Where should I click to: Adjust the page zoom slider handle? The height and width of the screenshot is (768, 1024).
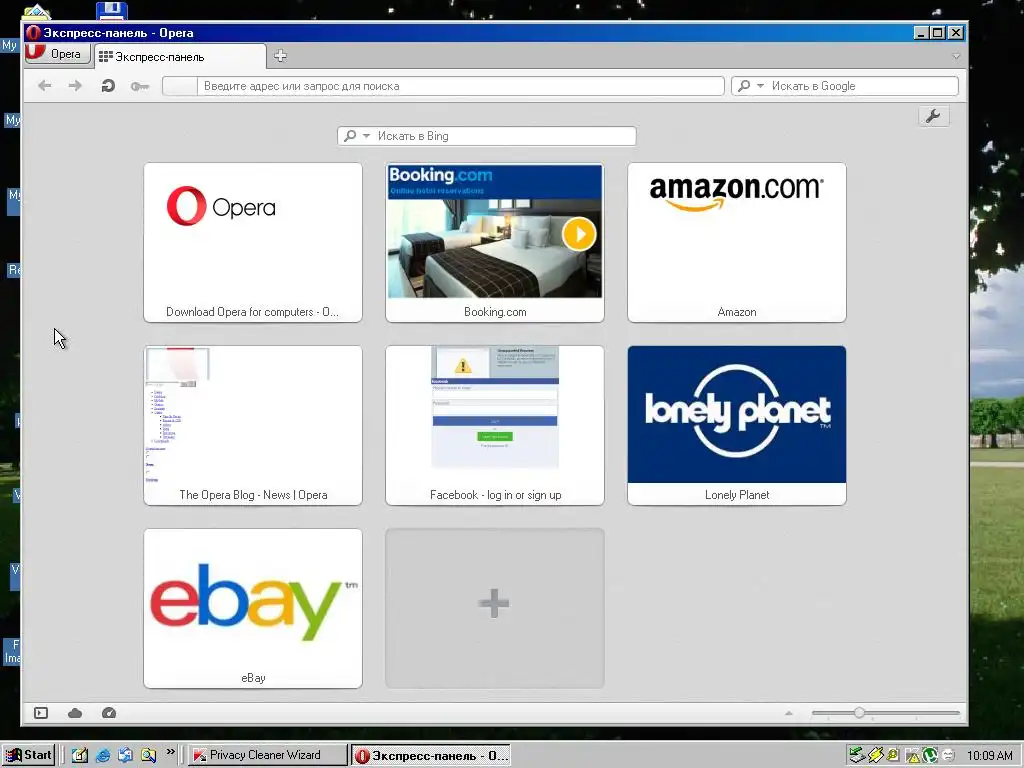point(859,712)
